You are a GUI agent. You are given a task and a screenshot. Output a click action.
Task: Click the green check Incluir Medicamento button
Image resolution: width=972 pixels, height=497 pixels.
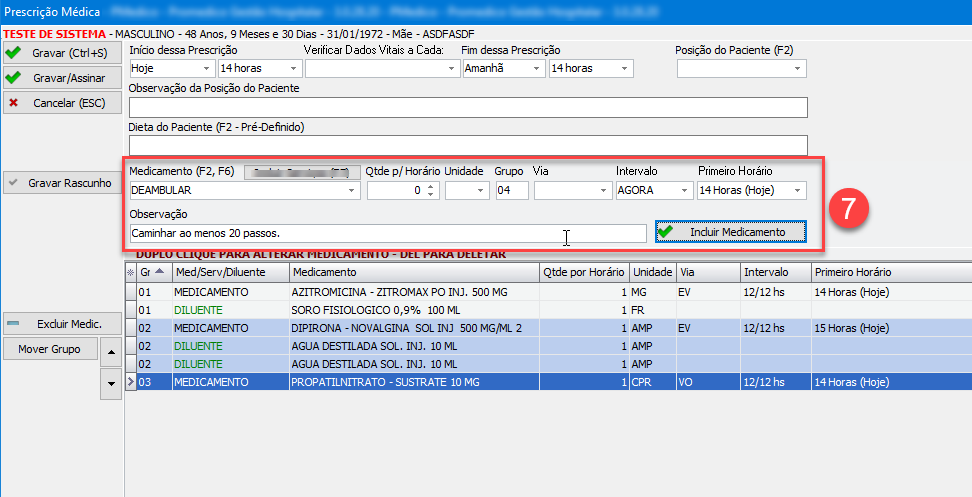pos(730,232)
